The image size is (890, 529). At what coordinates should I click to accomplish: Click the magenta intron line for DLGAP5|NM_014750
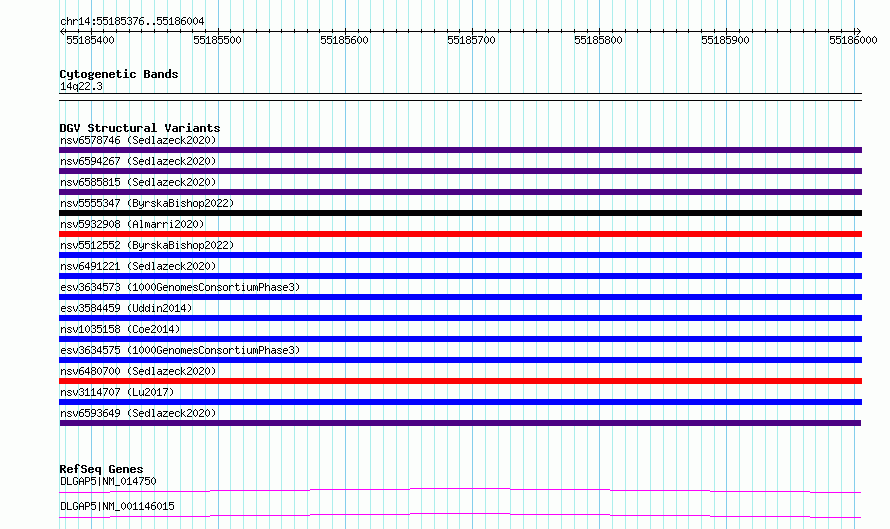(460, 490)
